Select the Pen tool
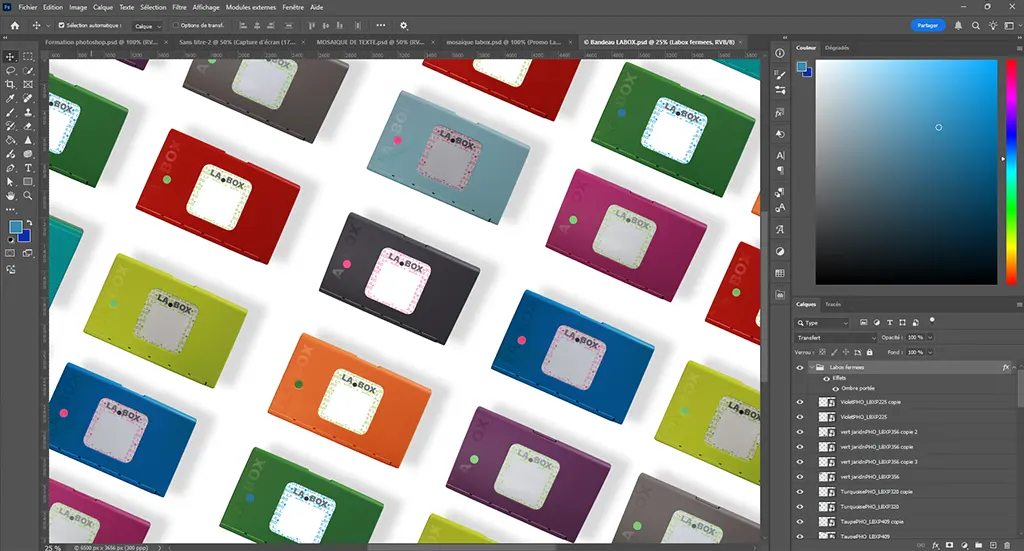The height and width of the screenshot is (551, 1024). point(10,168)
